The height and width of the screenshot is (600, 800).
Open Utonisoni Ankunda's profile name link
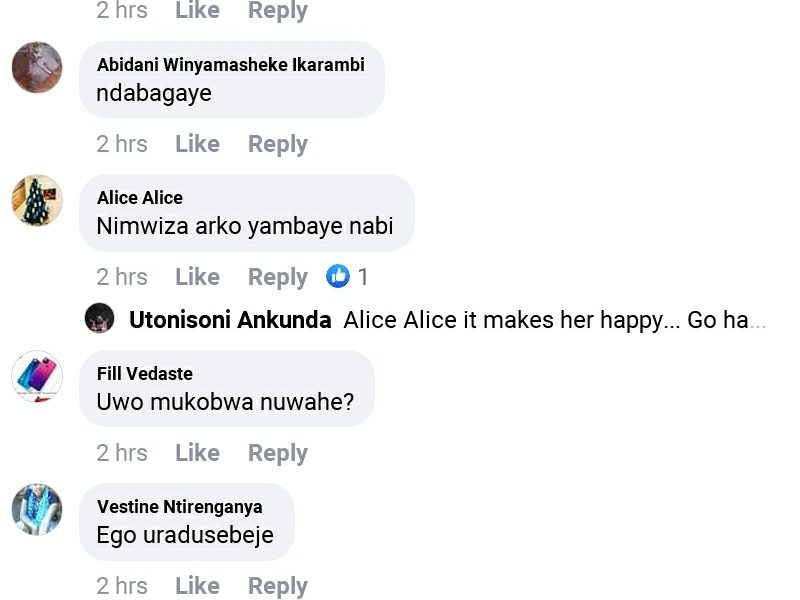pos(230,321)
